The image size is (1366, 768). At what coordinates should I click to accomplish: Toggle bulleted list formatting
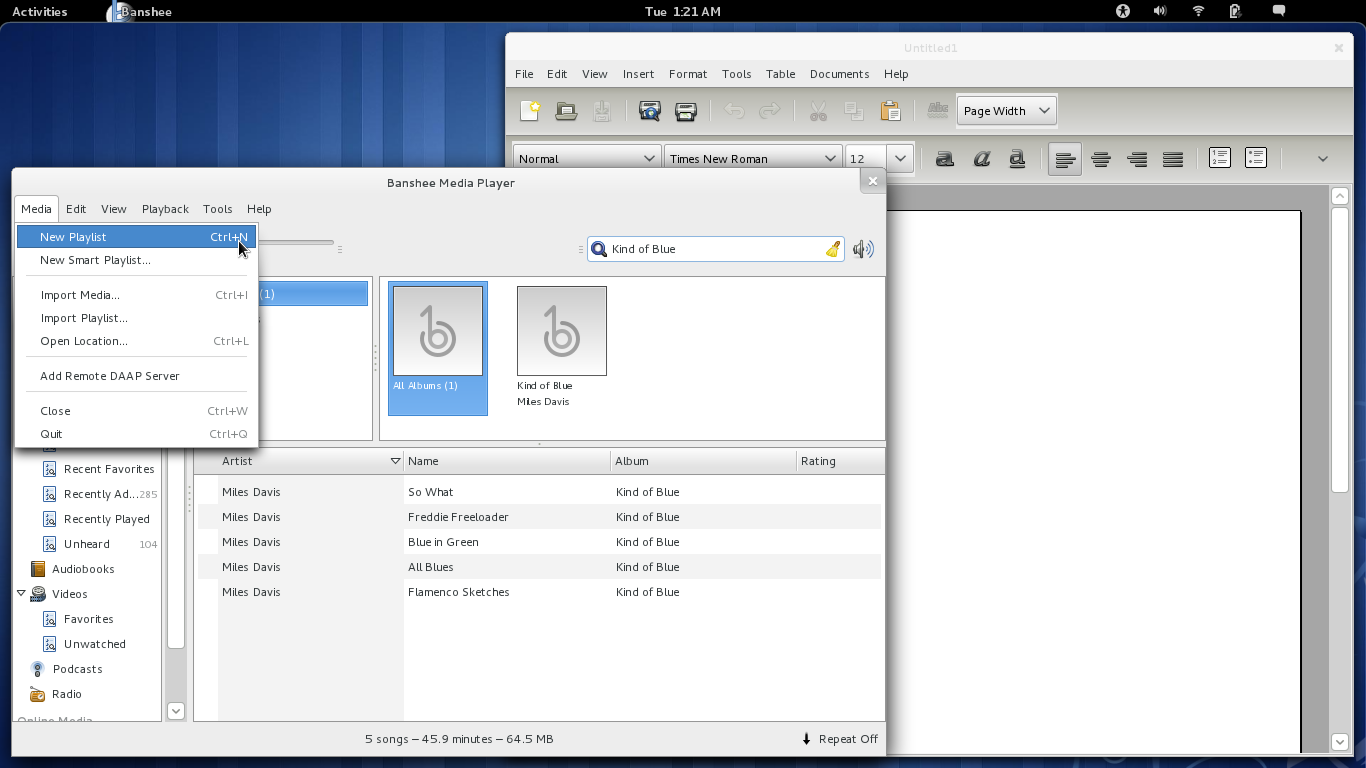point(1256,158)
